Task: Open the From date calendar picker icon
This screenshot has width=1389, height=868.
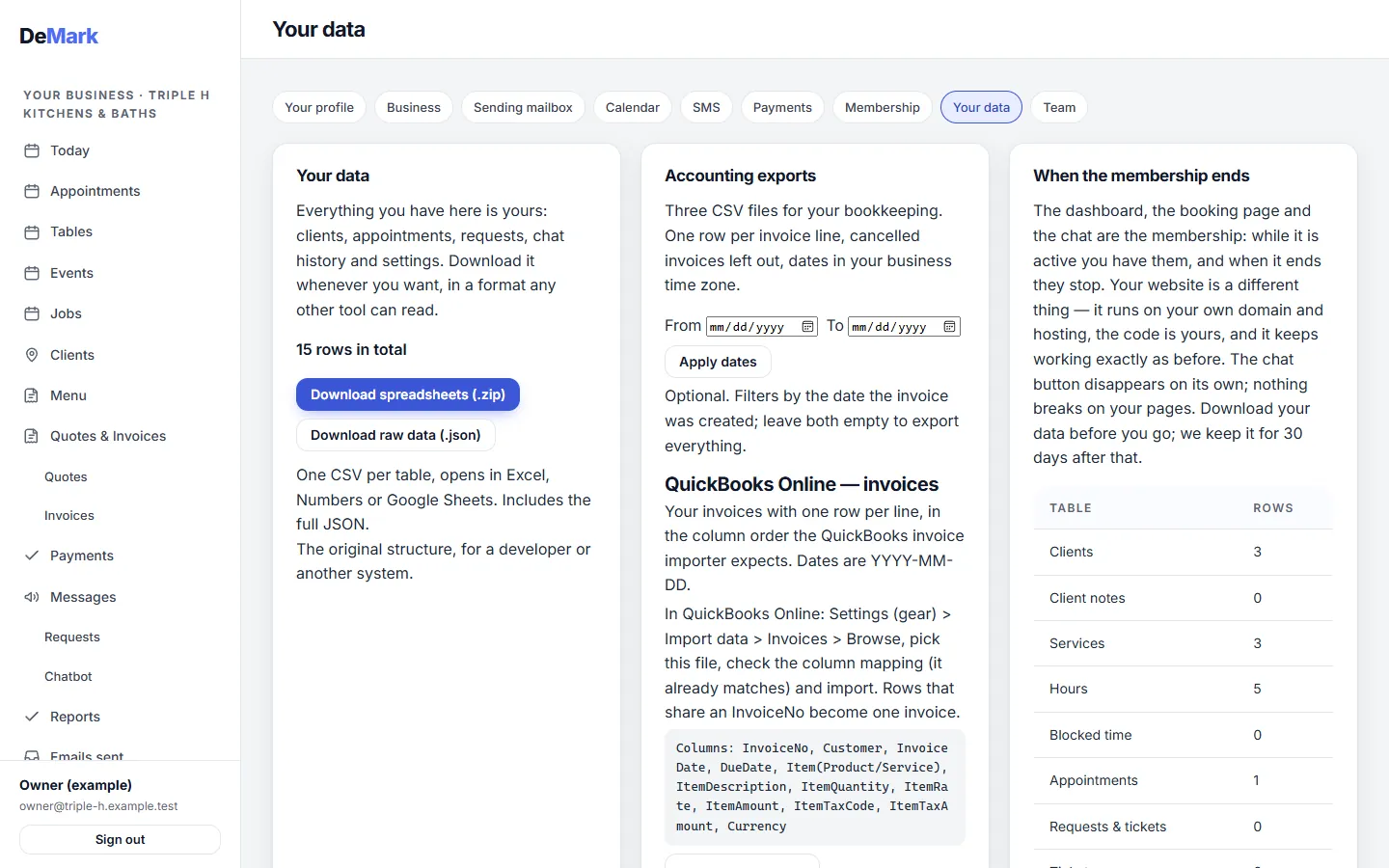Action: pyautogui.click(x=807, y=327)
